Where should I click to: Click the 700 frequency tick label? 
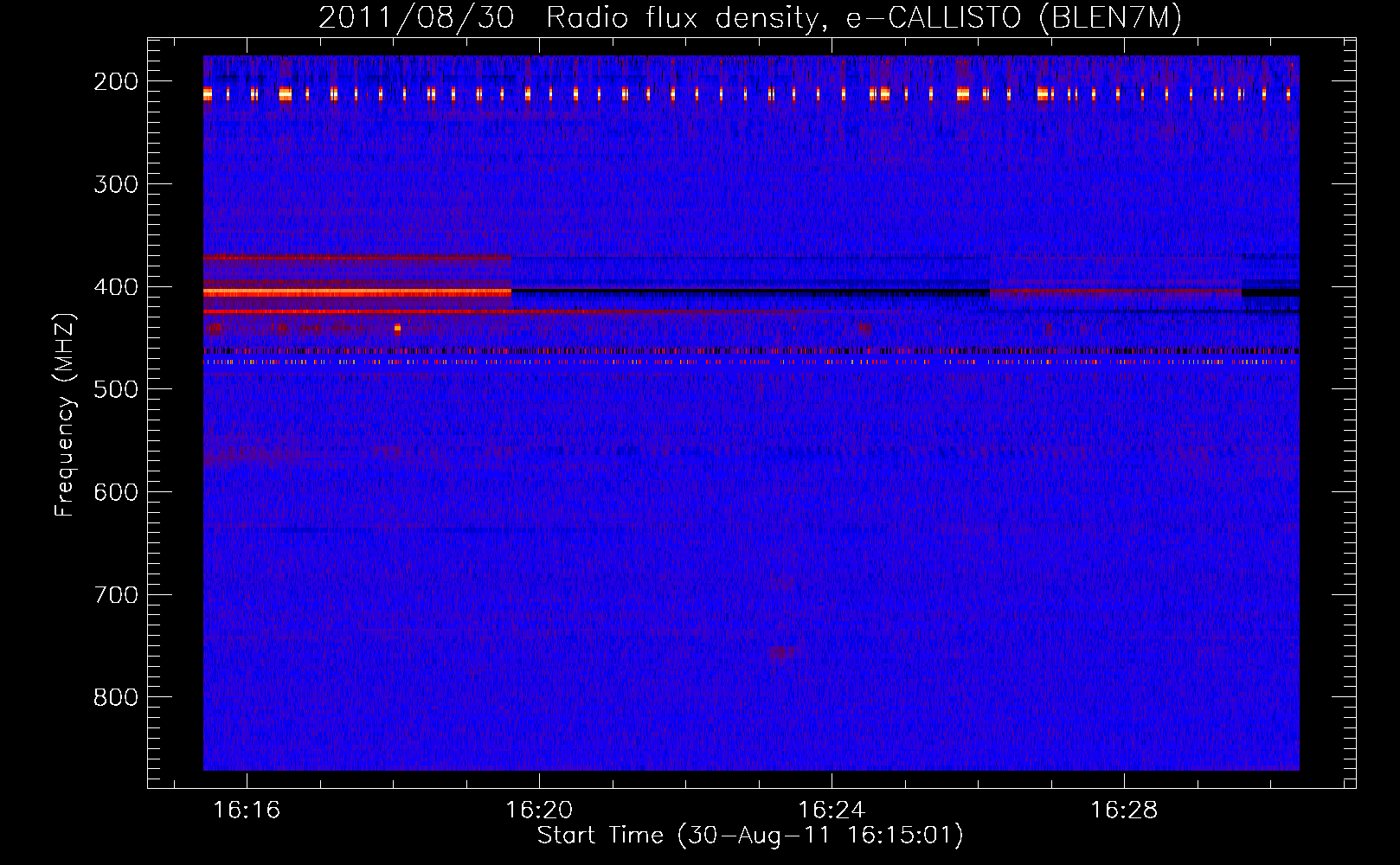(x=115, y=595)
